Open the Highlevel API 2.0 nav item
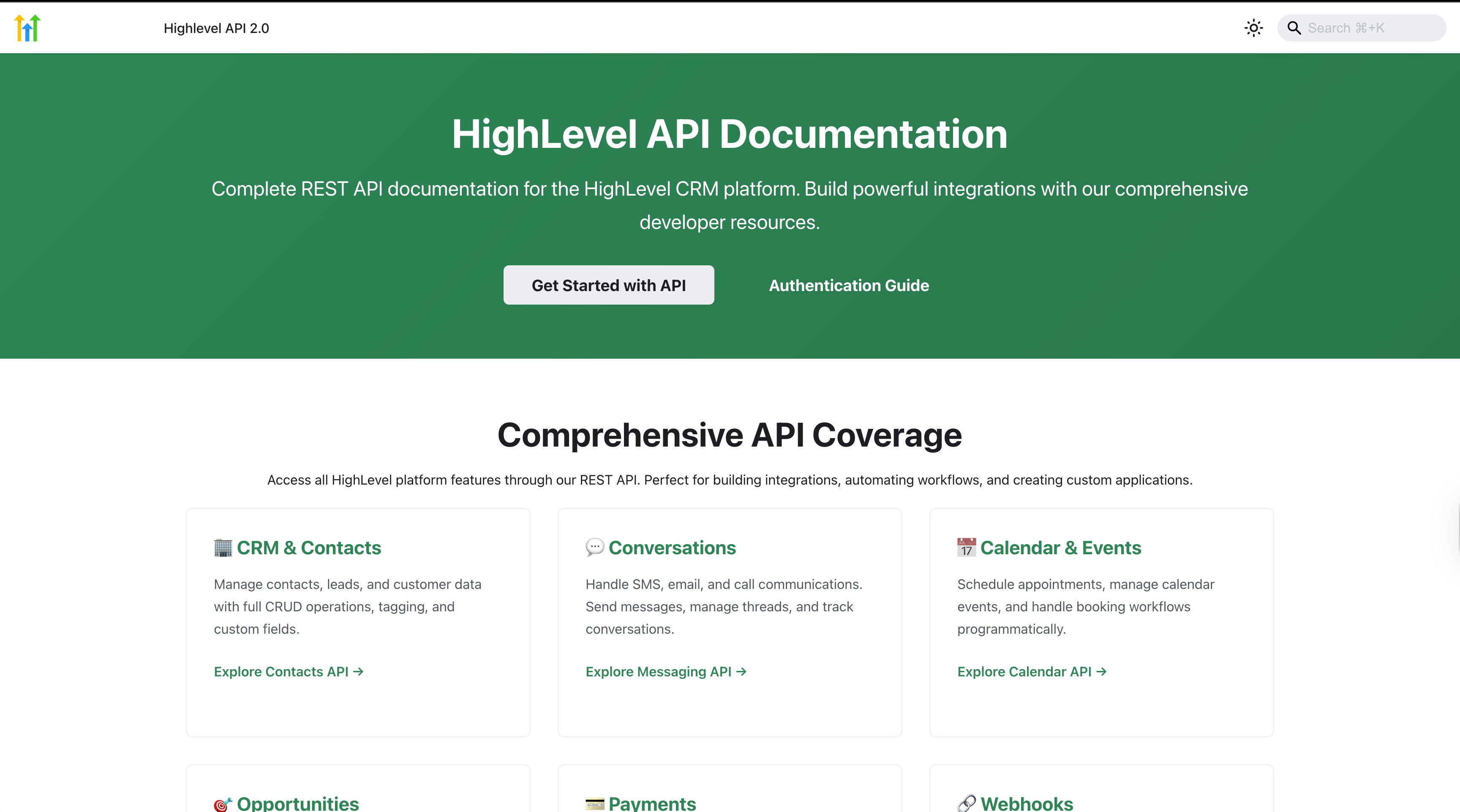This screenshot has height=812, width=1460. pos(216,28)
